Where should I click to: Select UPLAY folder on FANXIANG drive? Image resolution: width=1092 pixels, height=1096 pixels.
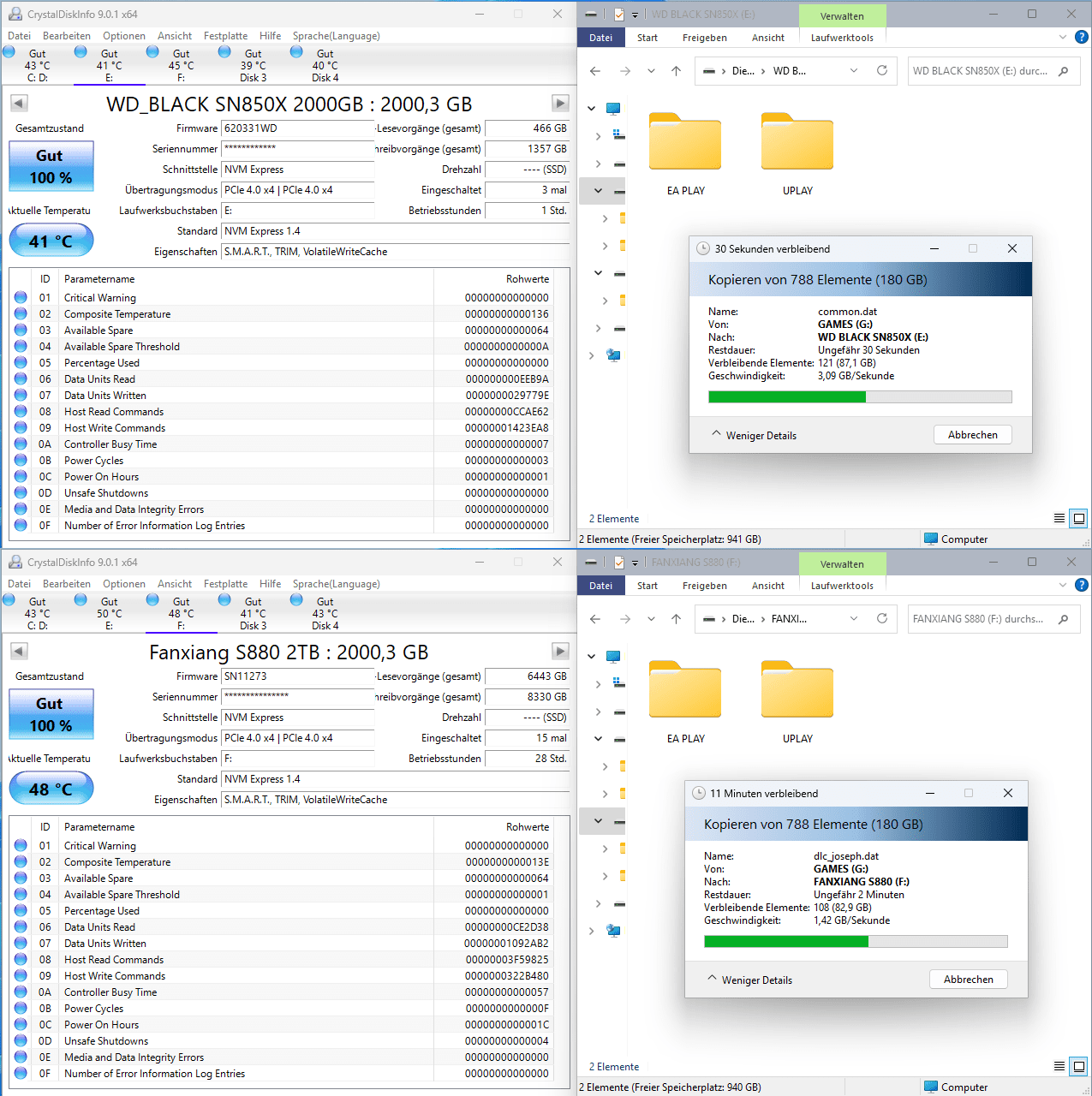point(797,702)
